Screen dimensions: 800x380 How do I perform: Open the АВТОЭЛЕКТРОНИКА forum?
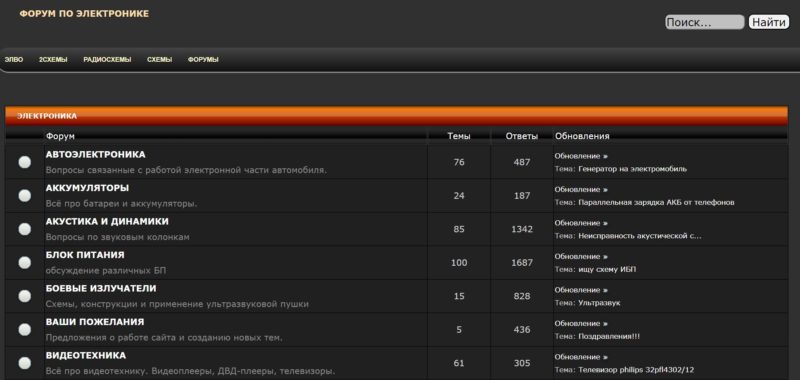[95, 155]
